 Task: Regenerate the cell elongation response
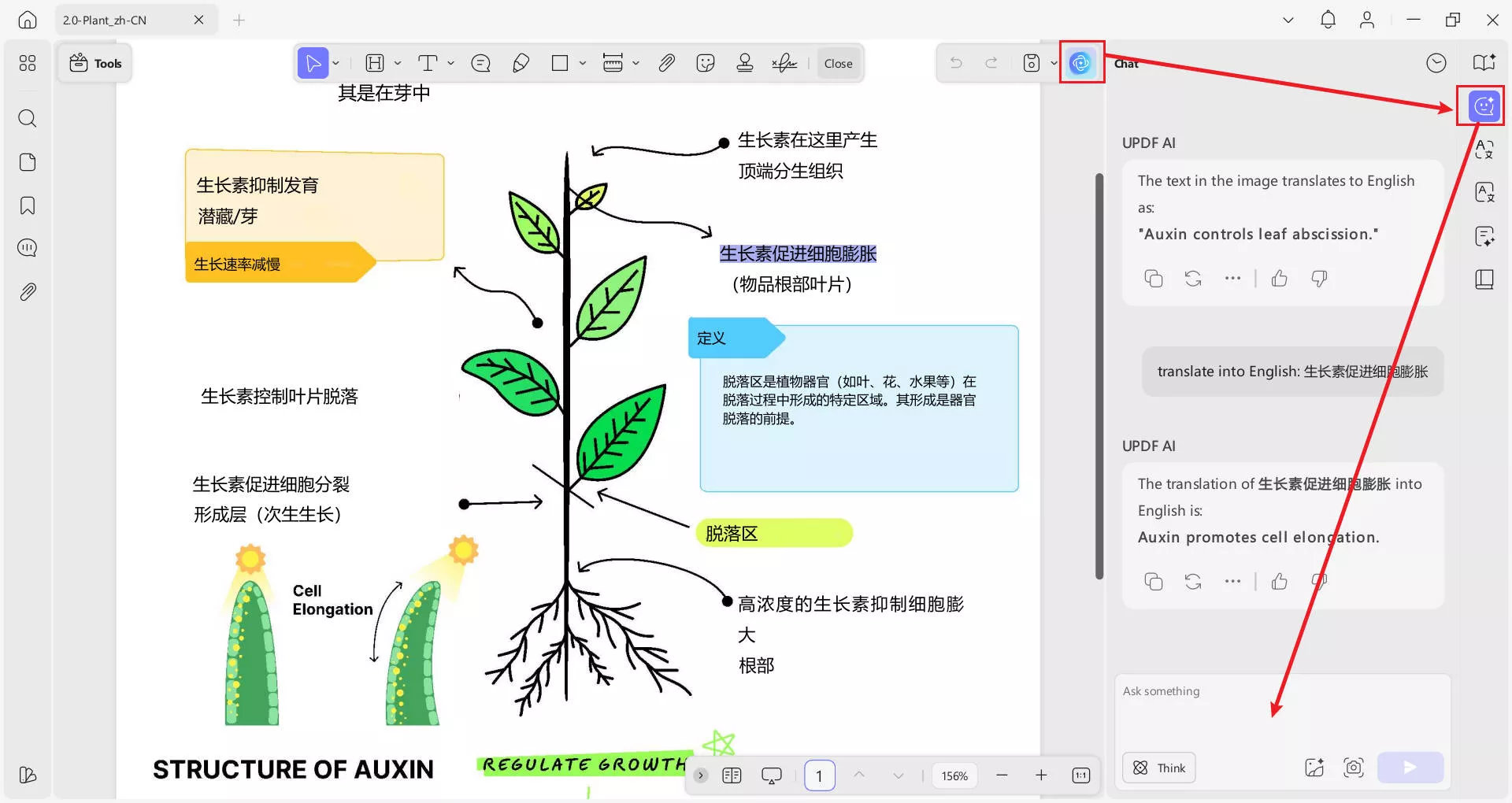(x=1193, y=582)
